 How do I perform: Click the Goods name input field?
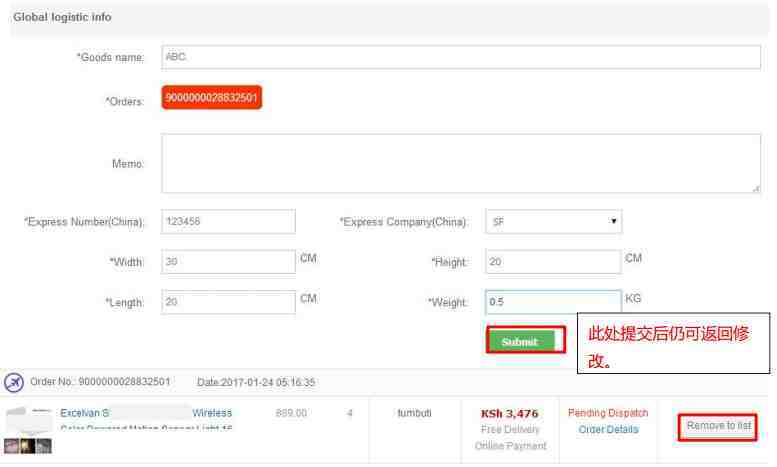click(x=461, y=57)
